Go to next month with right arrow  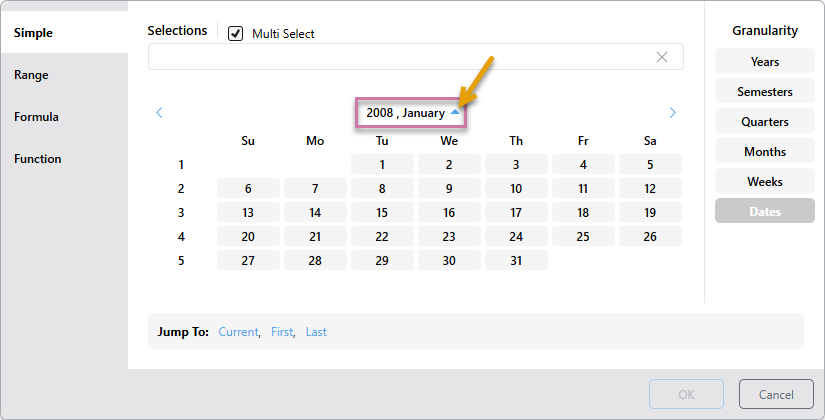coord(672,113)
